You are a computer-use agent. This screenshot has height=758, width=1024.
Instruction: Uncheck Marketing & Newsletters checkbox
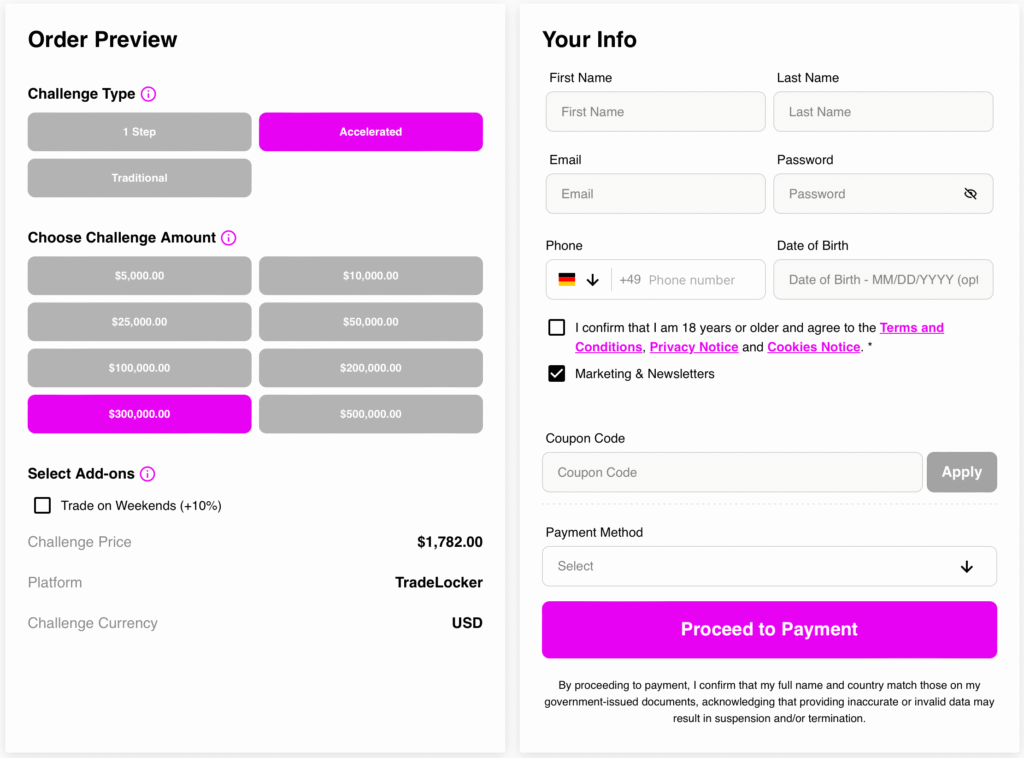pyautogui.click(x=556, y=373)
